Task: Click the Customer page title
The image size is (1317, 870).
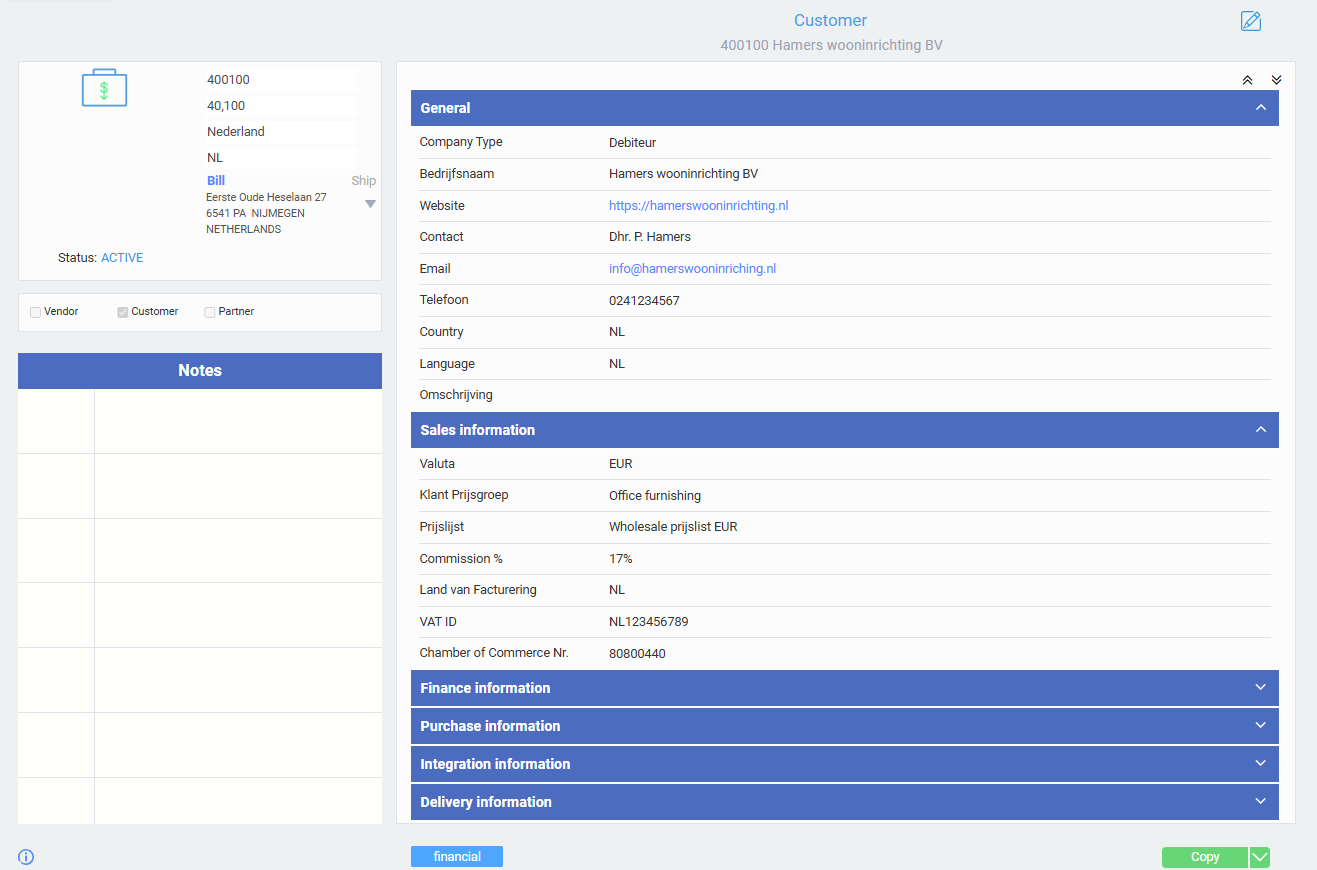Action: [830, 21]
